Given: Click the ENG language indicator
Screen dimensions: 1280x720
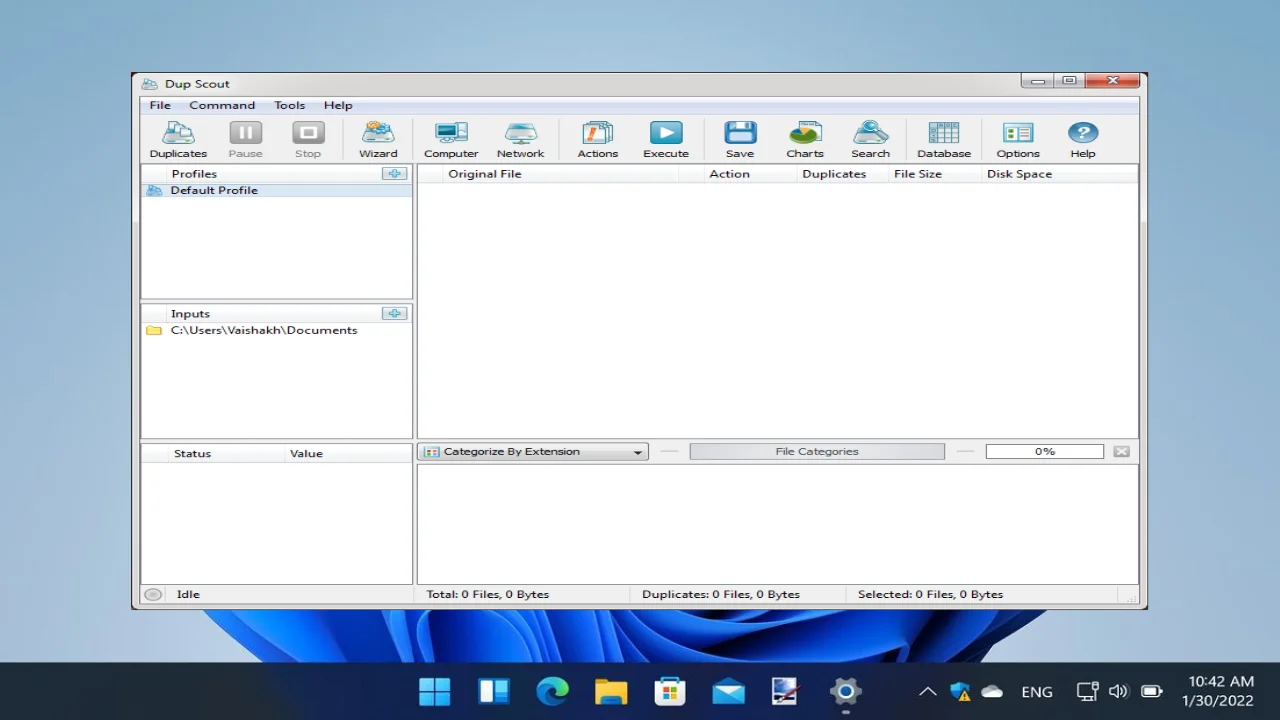Looking at the screenshot, I should [1037, 692].
